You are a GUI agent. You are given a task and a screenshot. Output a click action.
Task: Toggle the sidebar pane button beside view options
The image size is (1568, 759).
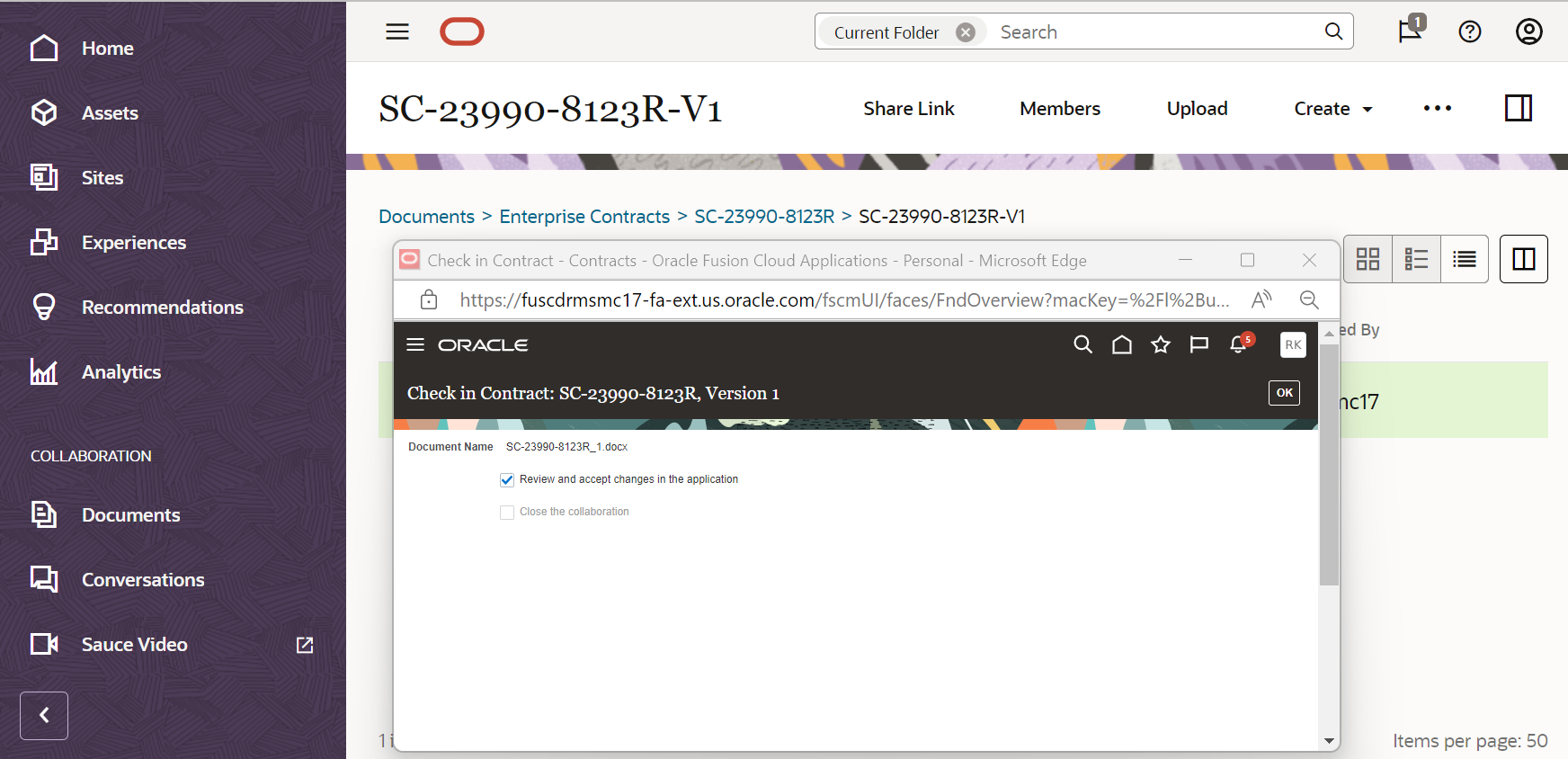(1524, 259)
